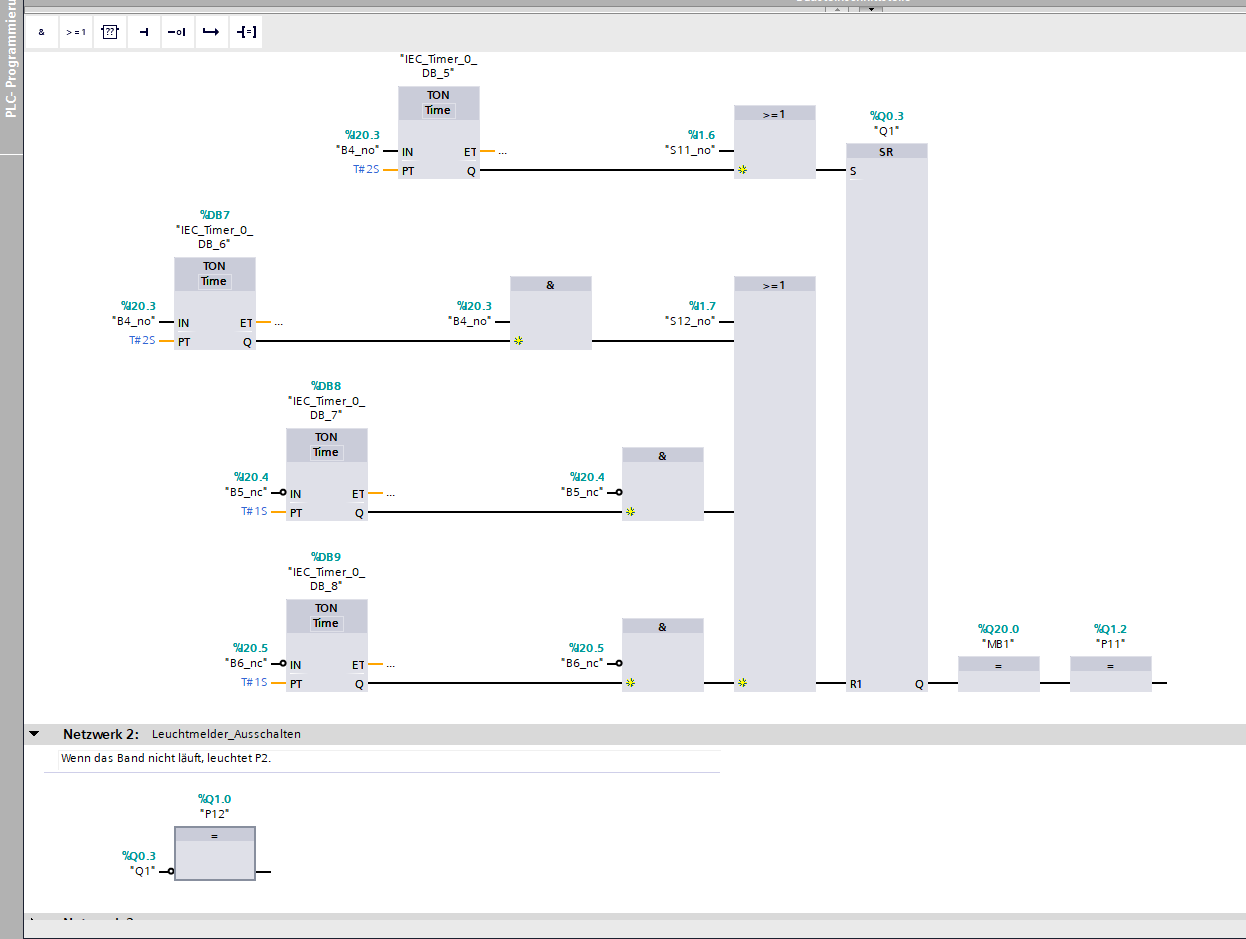Click the MB1 assignment output block
Image resolution: width=1246 pixels, height=939 pixels.
[x=998, y=673]
